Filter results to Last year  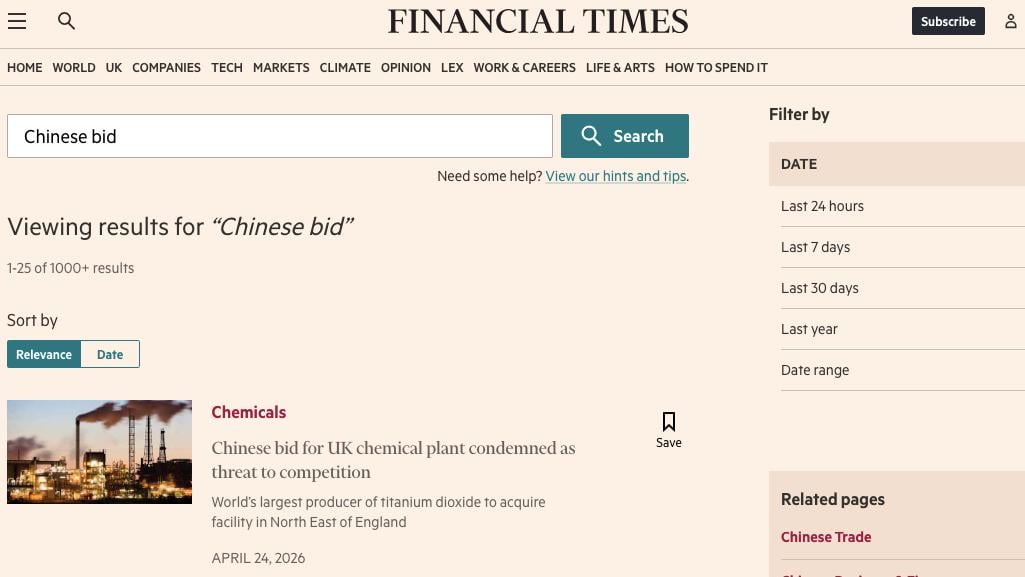[809, 329]
